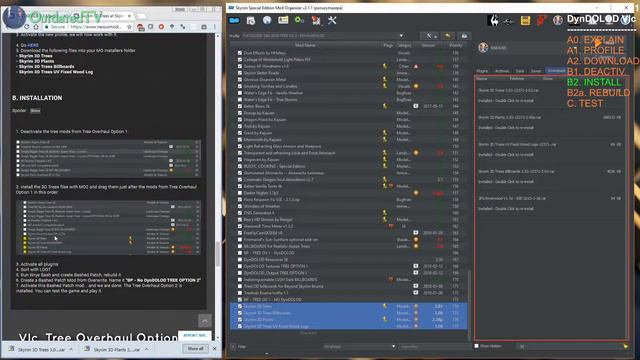Close the Chrome downloads bar
Screen dimensions: 640x360
(x=215, y=349)
